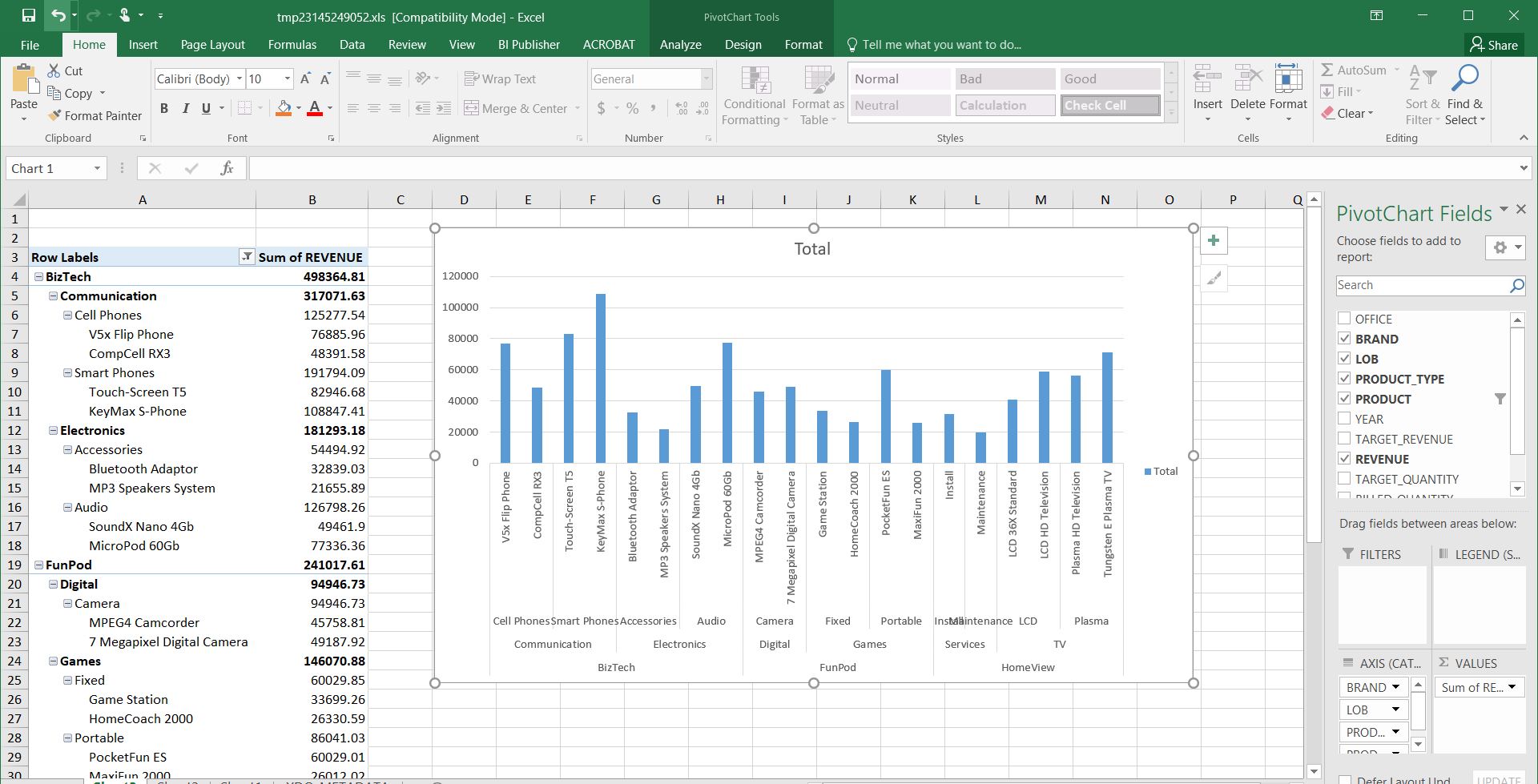
Task: Open Conditional Formatting menu
Action: tap(754, 96)
